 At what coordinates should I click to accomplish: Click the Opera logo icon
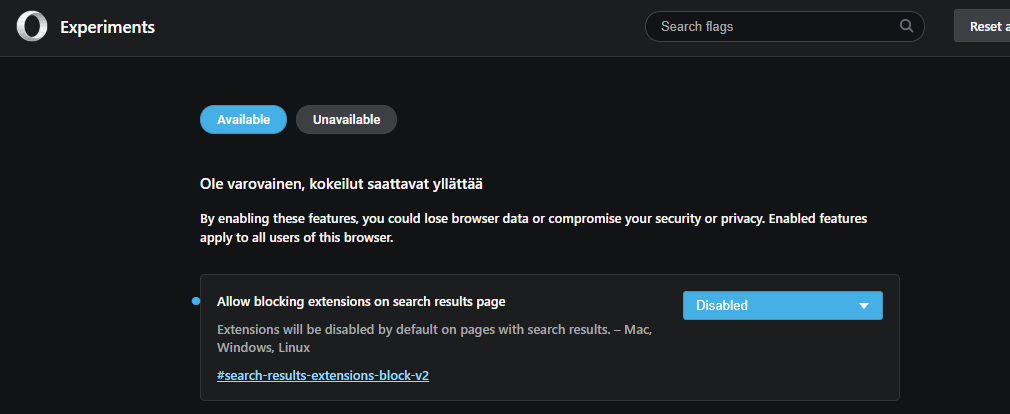31,27
